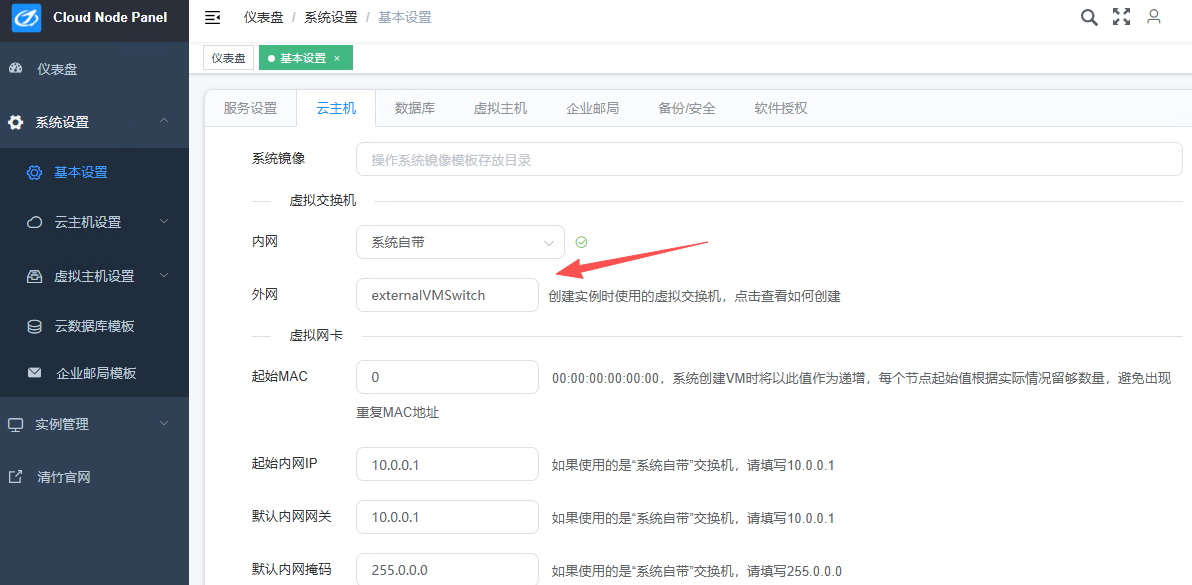Open the 内网 switch dropdown
This screenshot has height=585, width=1192.
click(x=460, y=242)
